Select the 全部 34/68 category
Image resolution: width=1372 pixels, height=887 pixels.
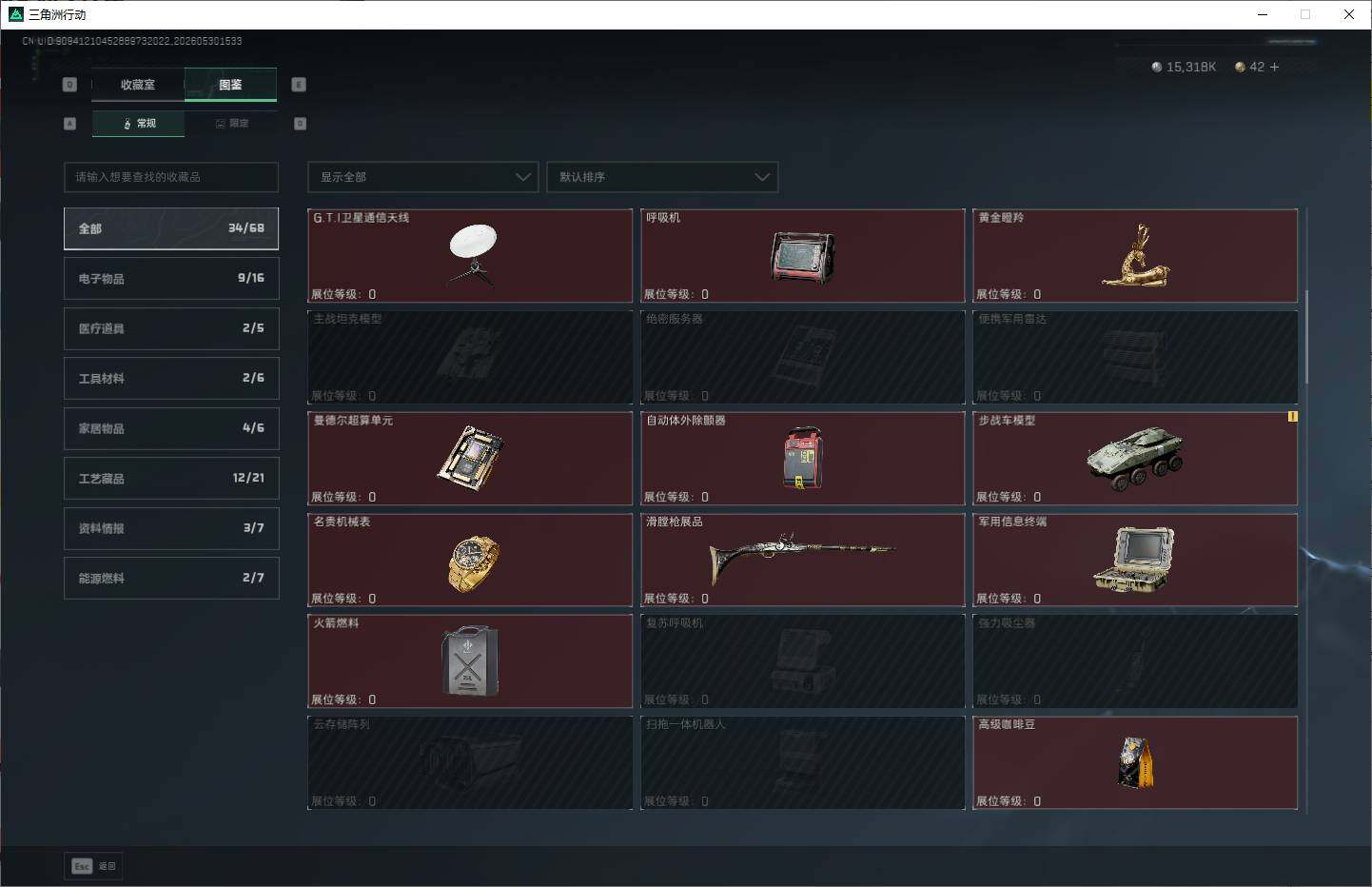click(x=171, y=228)
